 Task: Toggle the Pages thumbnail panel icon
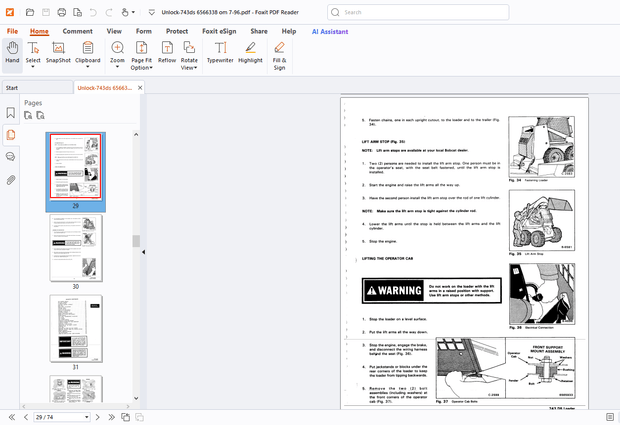[x=11, y=135]
